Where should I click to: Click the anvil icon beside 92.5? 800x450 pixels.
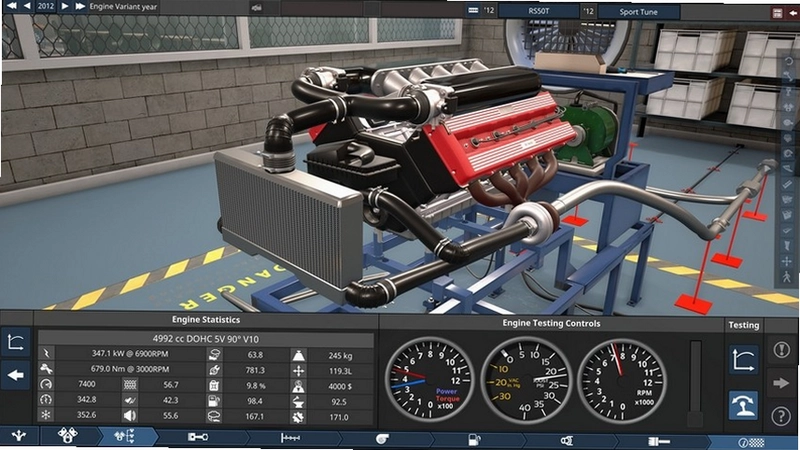click(298, 402)
